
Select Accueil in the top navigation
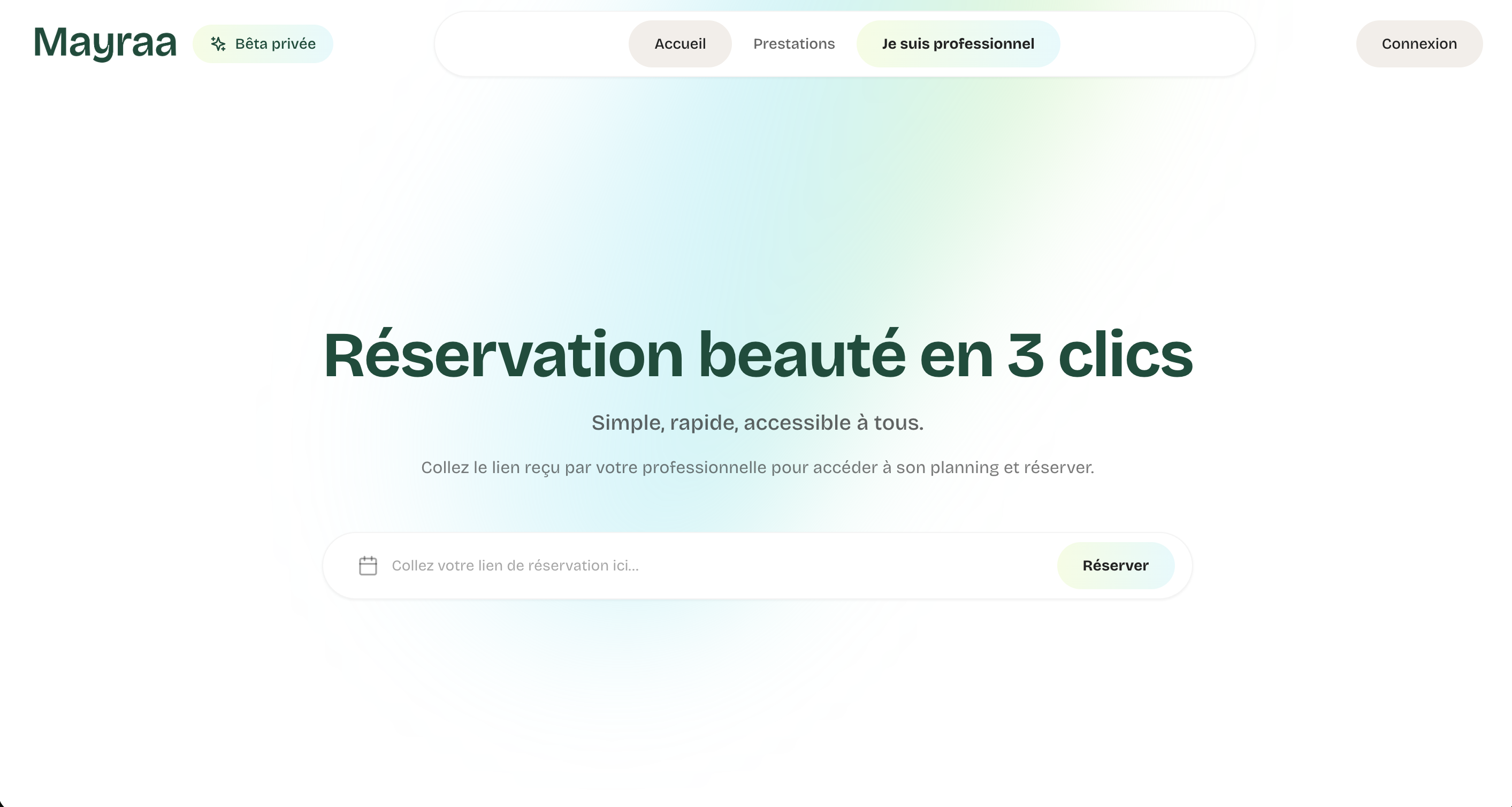click(x=679, y=43)
